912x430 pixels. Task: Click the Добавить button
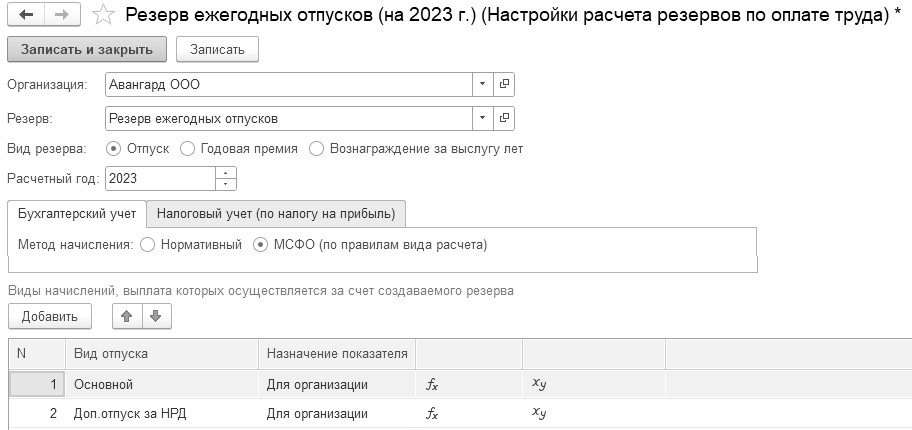pos(49,317)
